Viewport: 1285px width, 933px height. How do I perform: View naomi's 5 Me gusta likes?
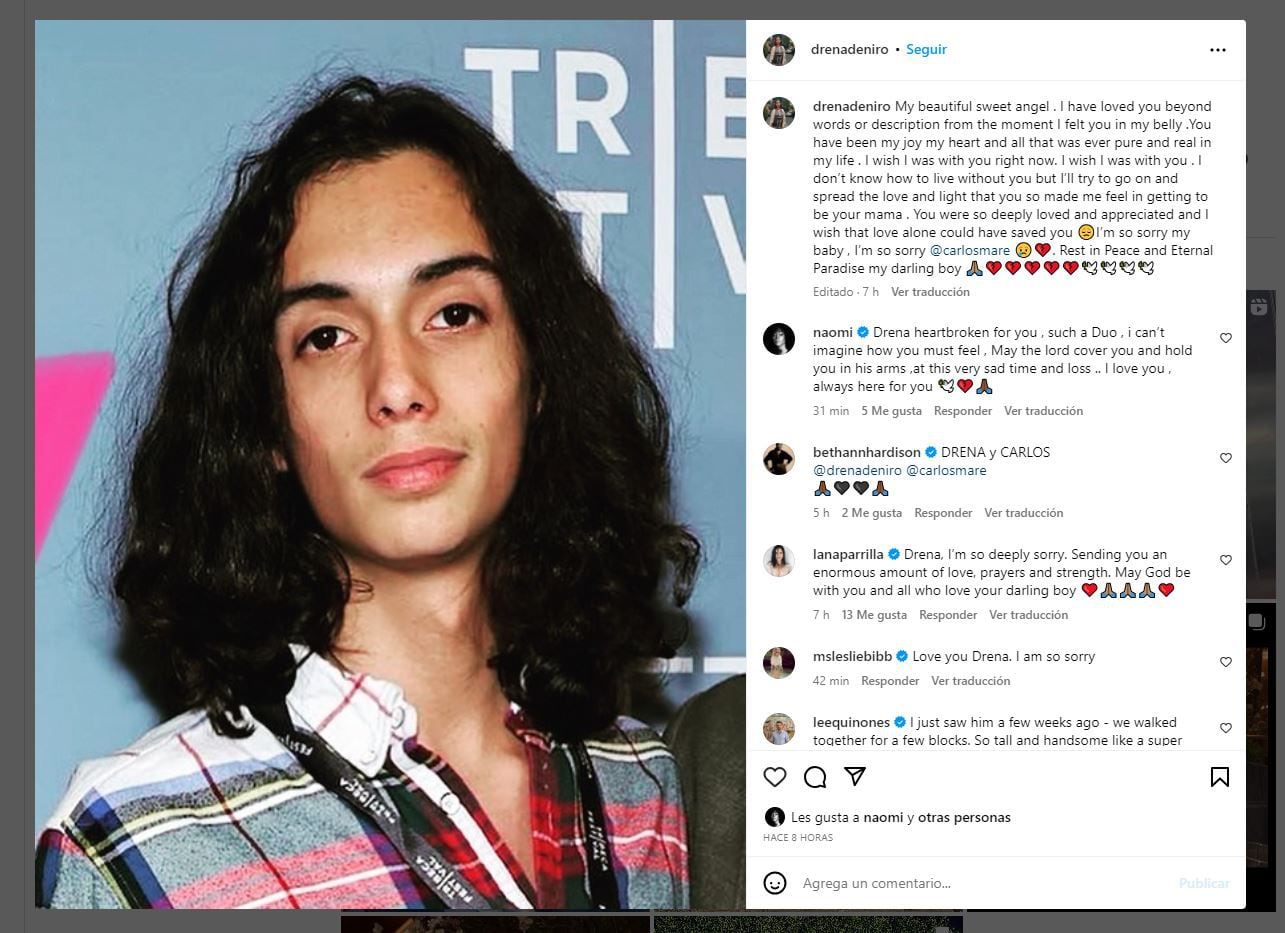tap(891, 411)
